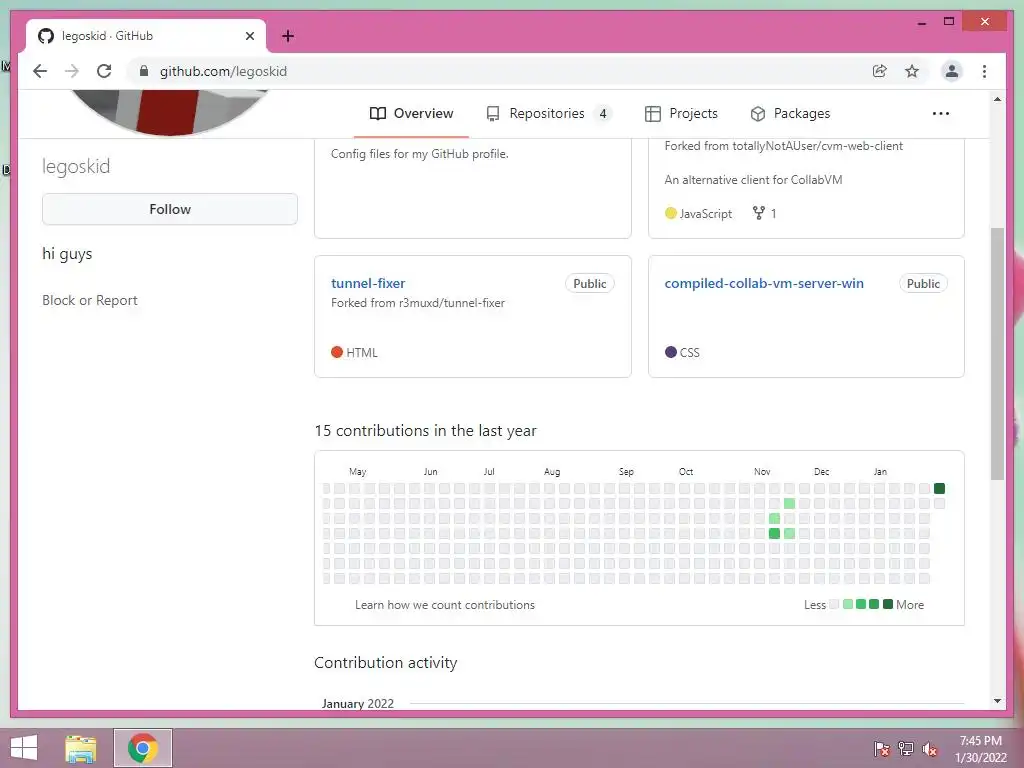Click the scrollbar up arrow
Screen dimensions: 1024x768
point(997,99)
